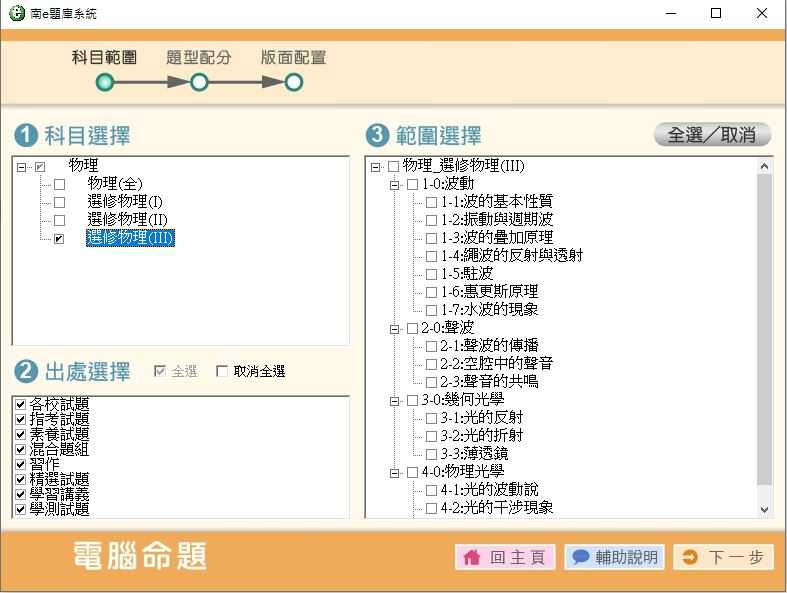This screenshot has height=593, width=787.
Task: Uncheck 學測試題 source
Action: coord(20,509)
